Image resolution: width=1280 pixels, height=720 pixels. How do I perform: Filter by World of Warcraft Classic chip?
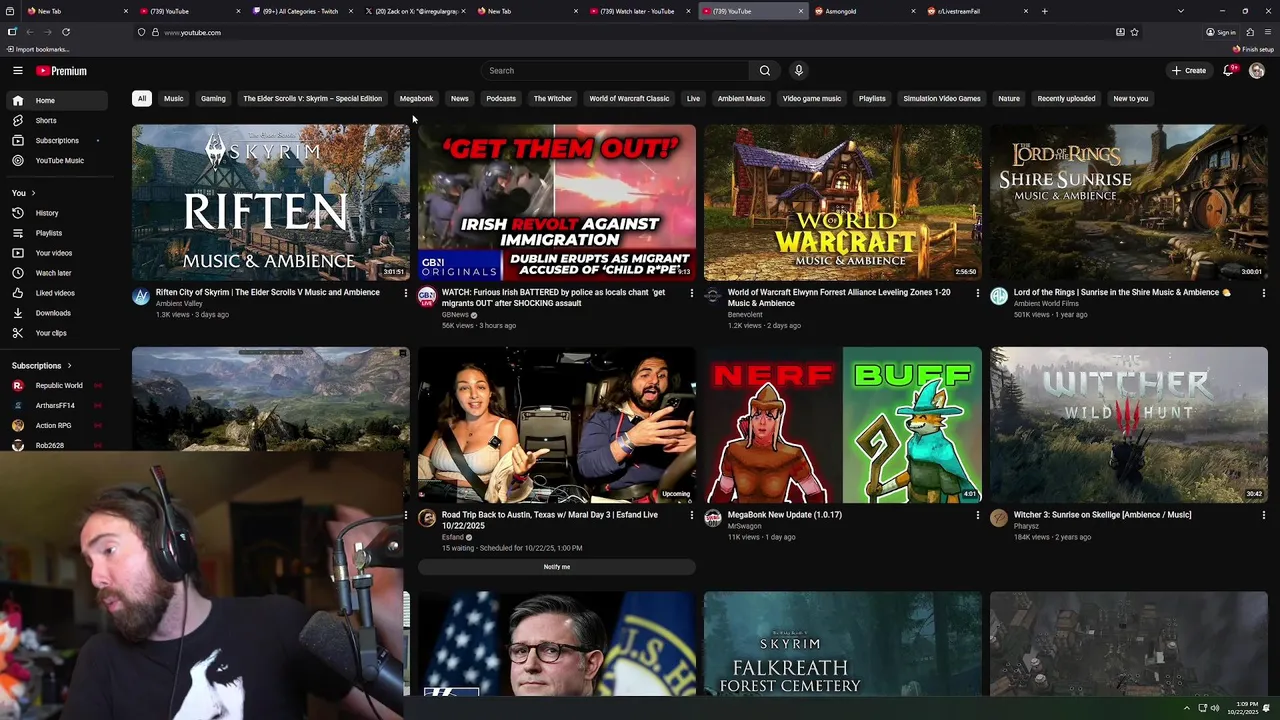629,99
